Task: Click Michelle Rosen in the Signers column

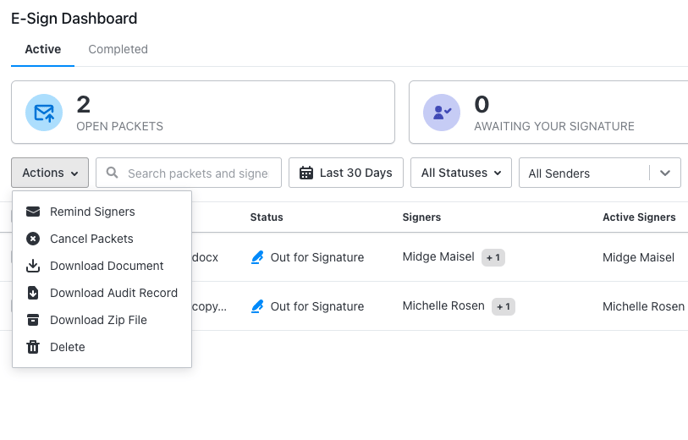Action: pos(443,306)
